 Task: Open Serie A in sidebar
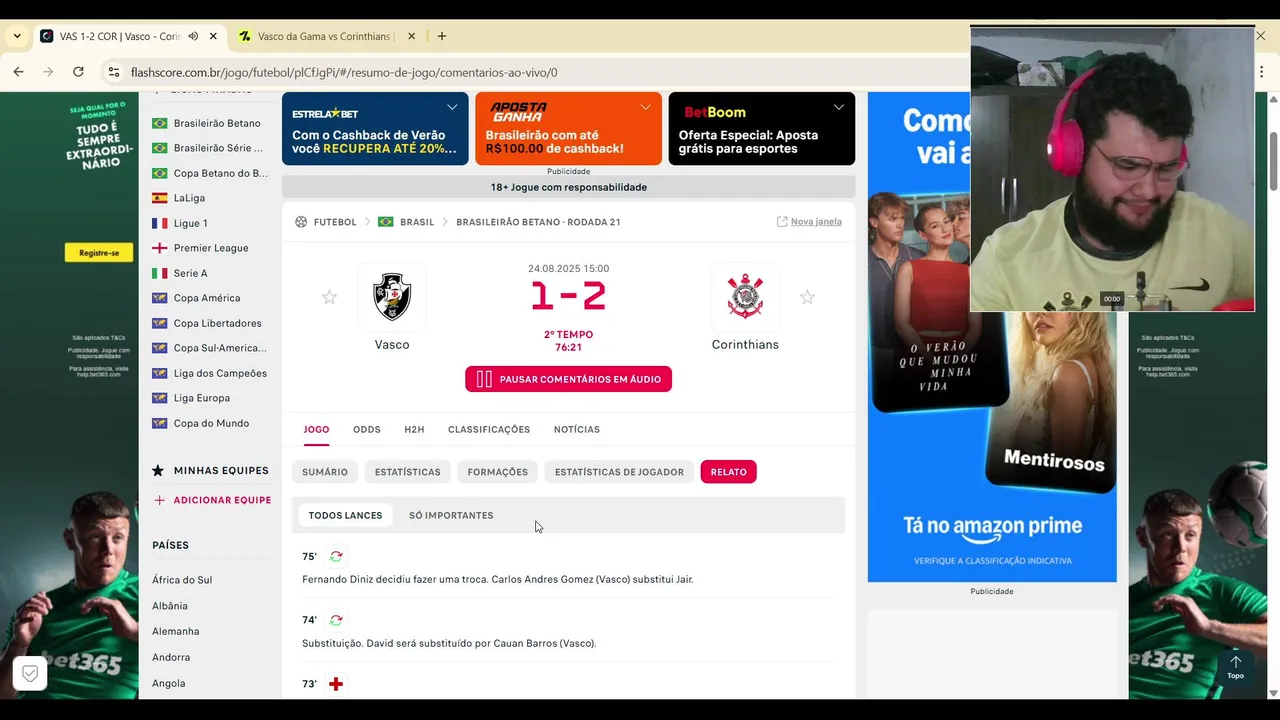tap(180, 273)
